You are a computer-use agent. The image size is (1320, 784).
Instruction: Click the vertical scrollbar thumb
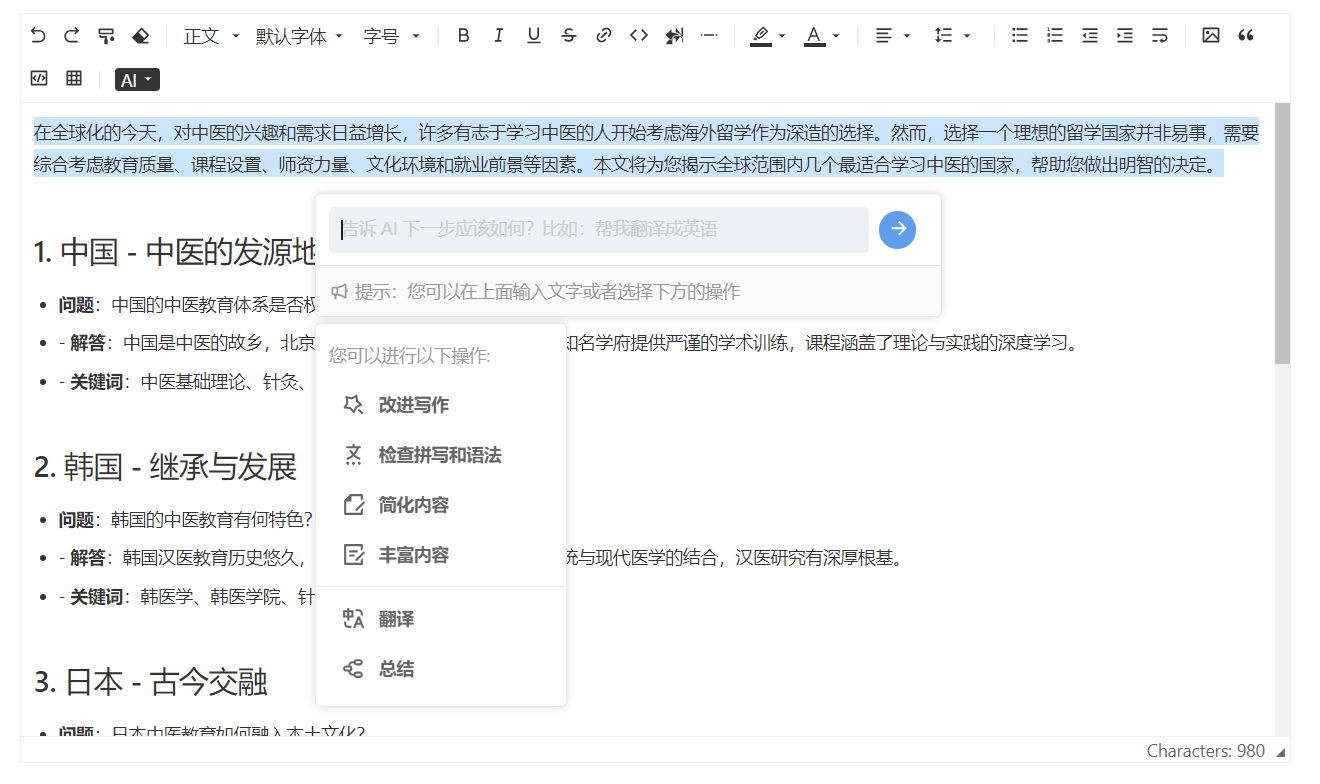click(x=1282, y=232)
